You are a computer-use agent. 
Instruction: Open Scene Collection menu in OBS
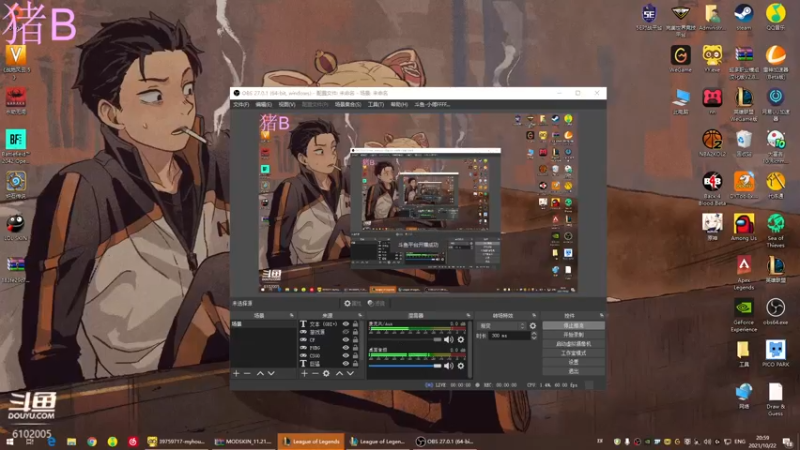(x=348, y=105)
